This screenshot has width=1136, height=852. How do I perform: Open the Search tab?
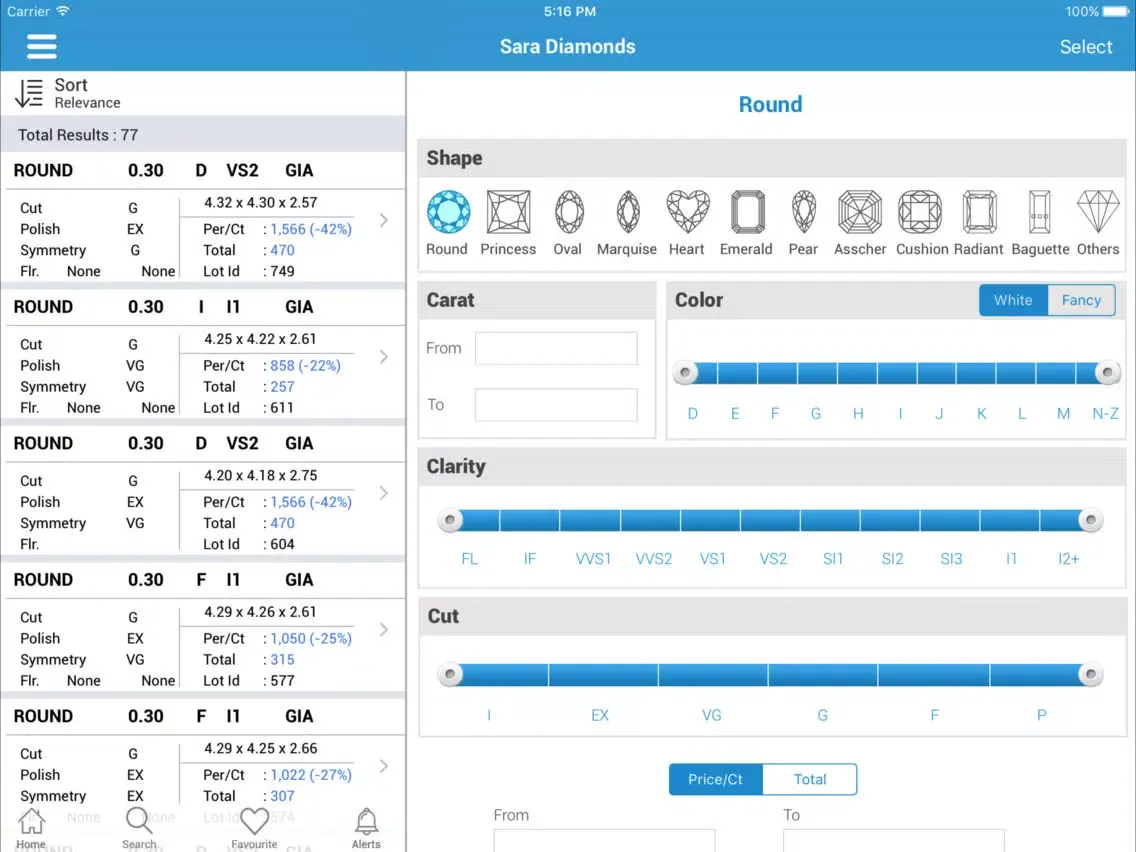139,829
